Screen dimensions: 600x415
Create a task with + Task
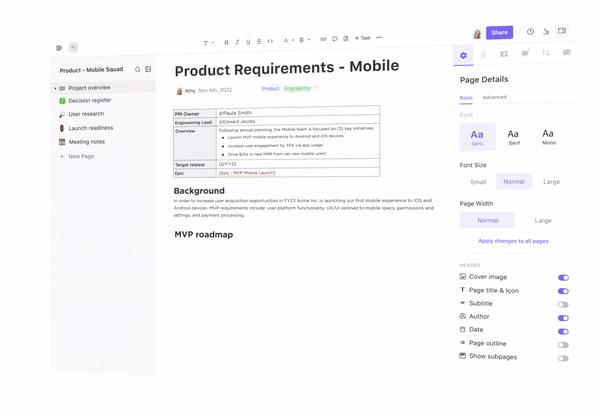(x=363, y=38)
